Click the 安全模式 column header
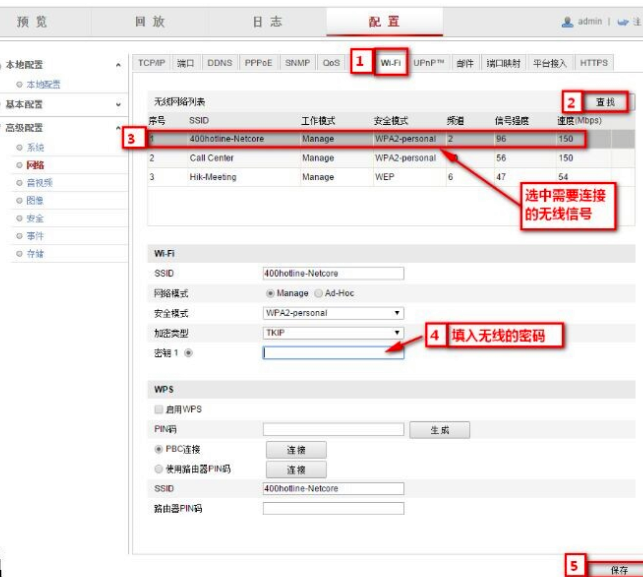This screenshot has width=643, height=577. click(x=391, y=121)
